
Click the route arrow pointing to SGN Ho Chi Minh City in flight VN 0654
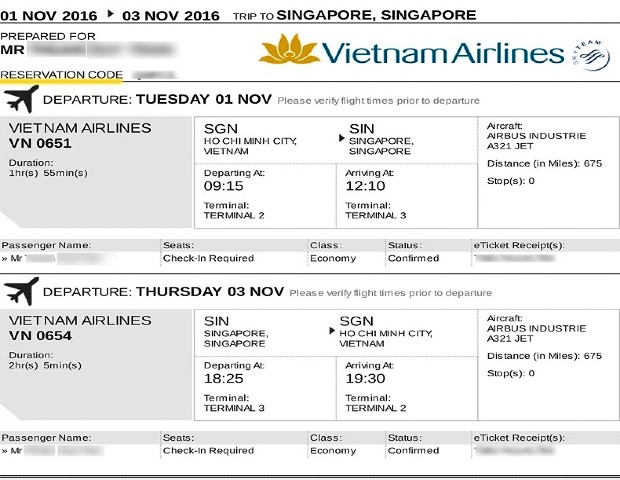coord(333,331)
